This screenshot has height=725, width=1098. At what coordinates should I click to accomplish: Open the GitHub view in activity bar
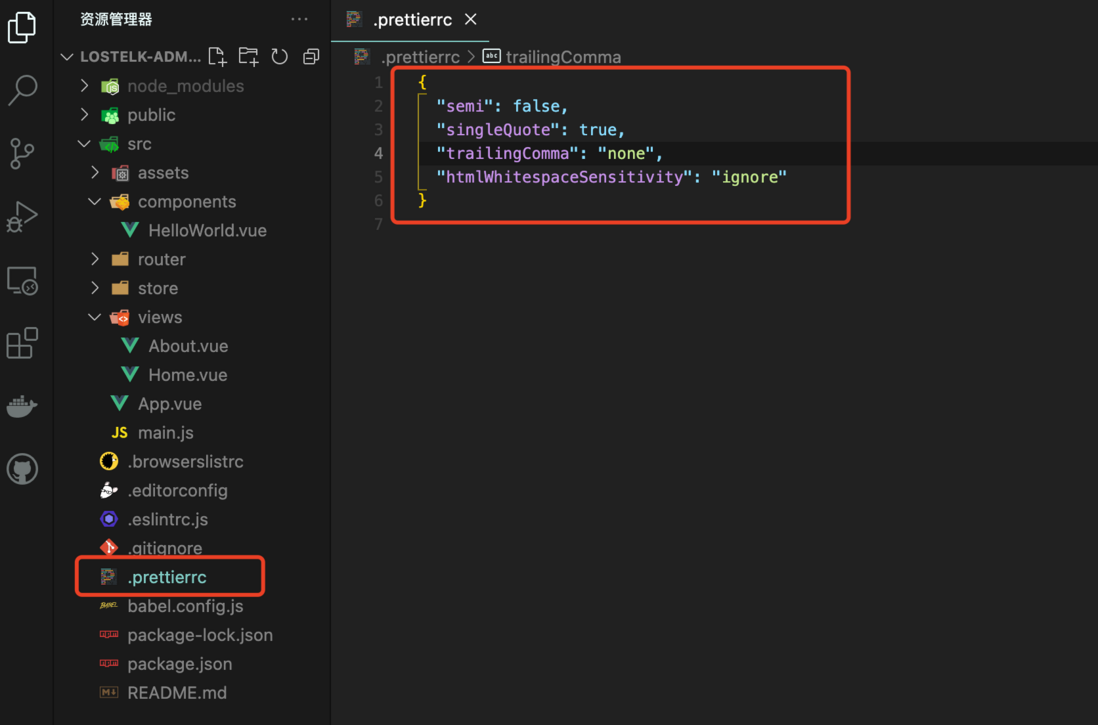pos(22,469)
